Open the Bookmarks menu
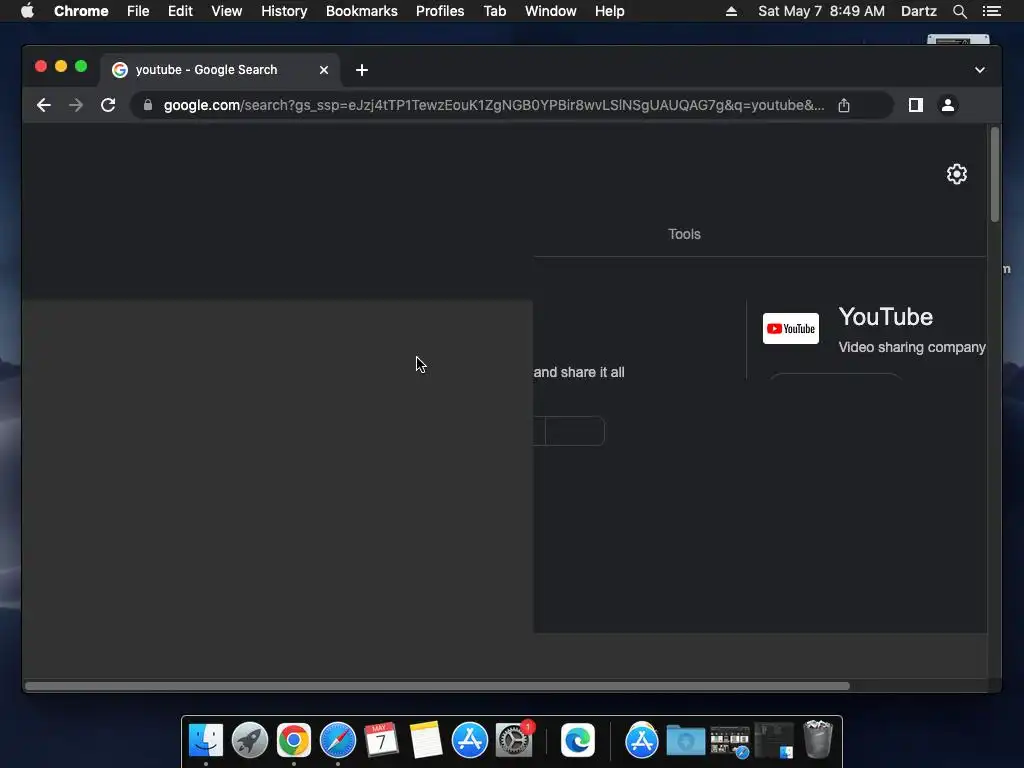 [362, 11]
